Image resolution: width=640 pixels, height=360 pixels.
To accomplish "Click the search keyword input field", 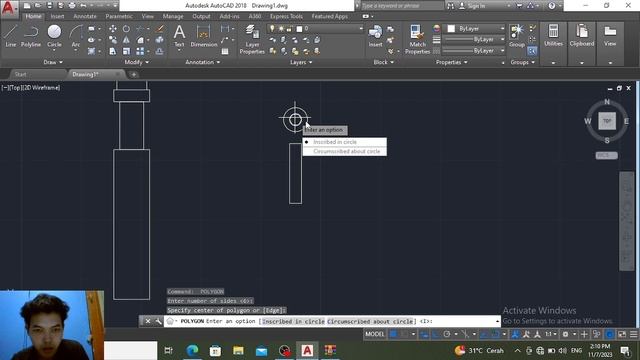I will click(402, 6).
